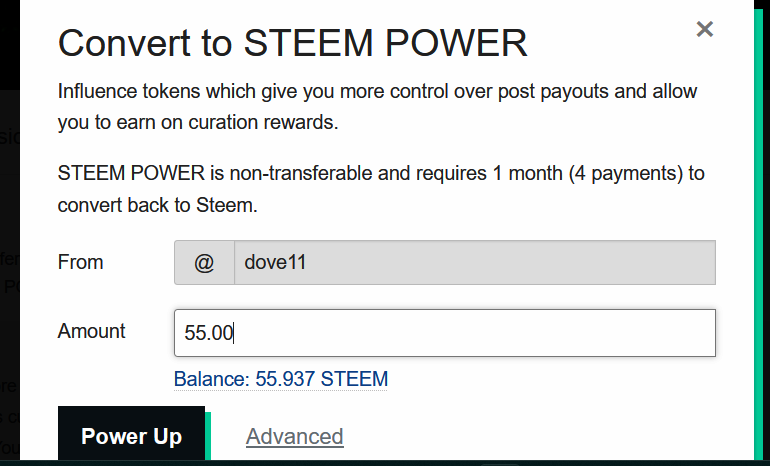This screenshot has width=770, height=466.
Task: Click the black area above the dialog's left edge
Action: (9, 40)
